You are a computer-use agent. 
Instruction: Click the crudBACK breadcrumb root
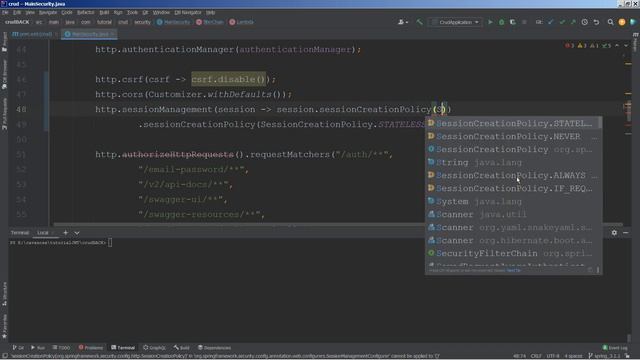(17, 22)
